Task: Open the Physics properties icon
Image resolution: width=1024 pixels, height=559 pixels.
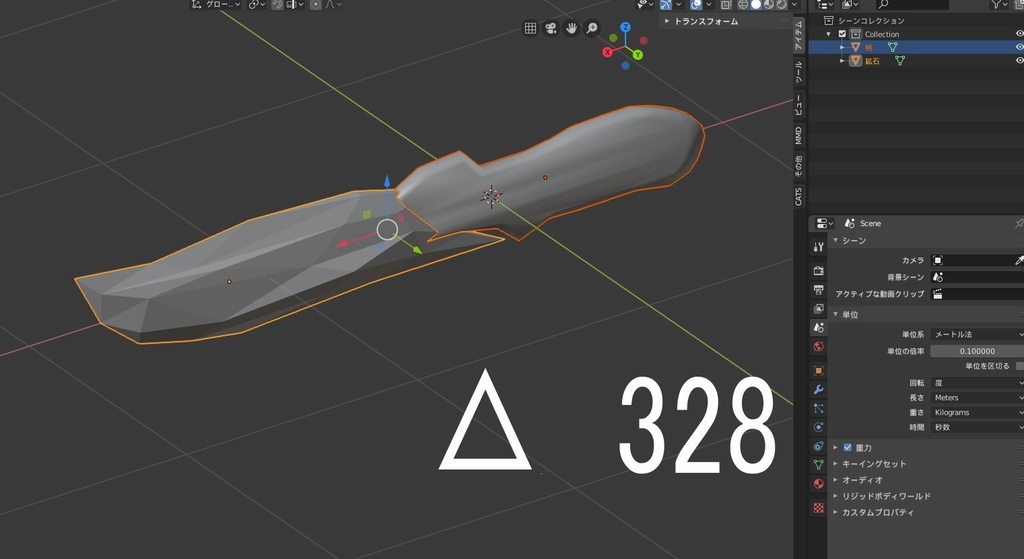Action: pyautogui.click(x=818, y=427)
